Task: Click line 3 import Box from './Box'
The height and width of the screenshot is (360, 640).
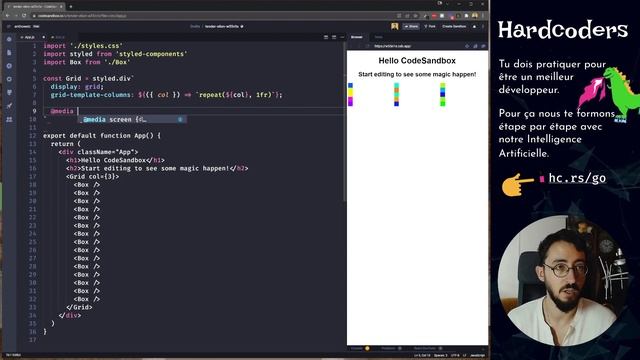Action: 87,62
